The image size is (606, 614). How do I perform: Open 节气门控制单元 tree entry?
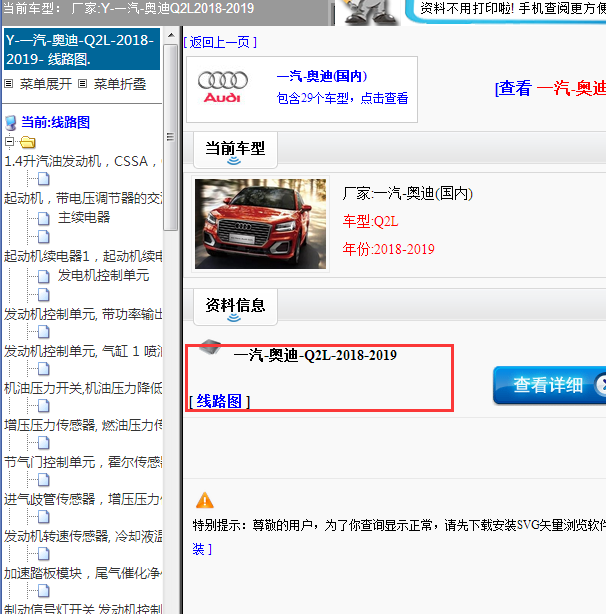(x=83, y=462)
